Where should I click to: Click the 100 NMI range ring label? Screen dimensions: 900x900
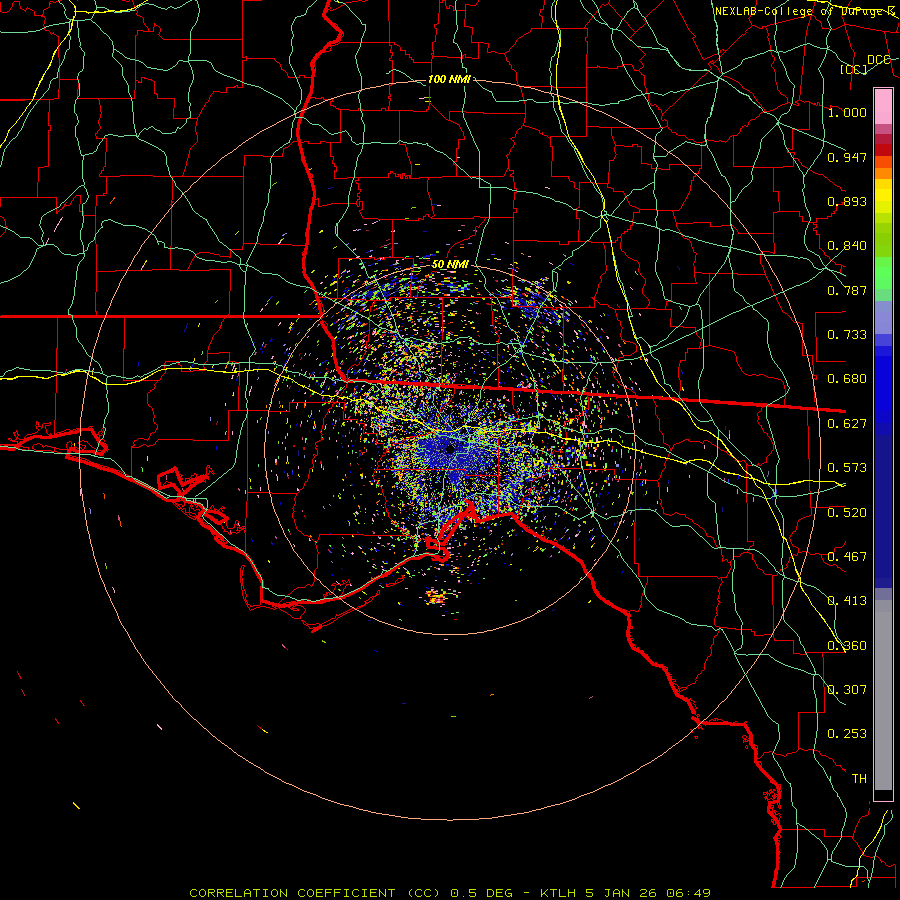(449, 79)
